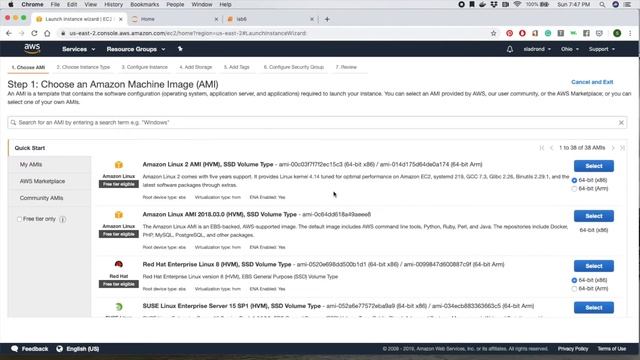Click the Amazon Linux 2 AMI logo icon

[x=119, y=165]
